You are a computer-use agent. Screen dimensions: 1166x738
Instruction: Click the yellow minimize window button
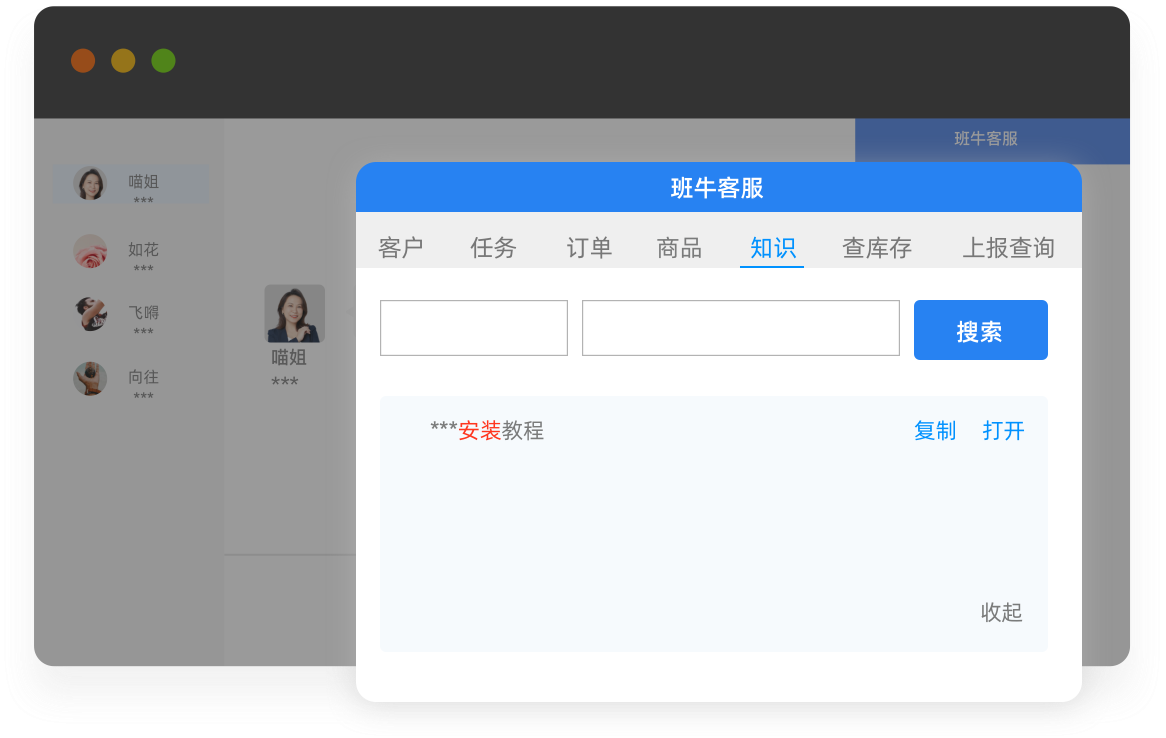pos(123,60)
